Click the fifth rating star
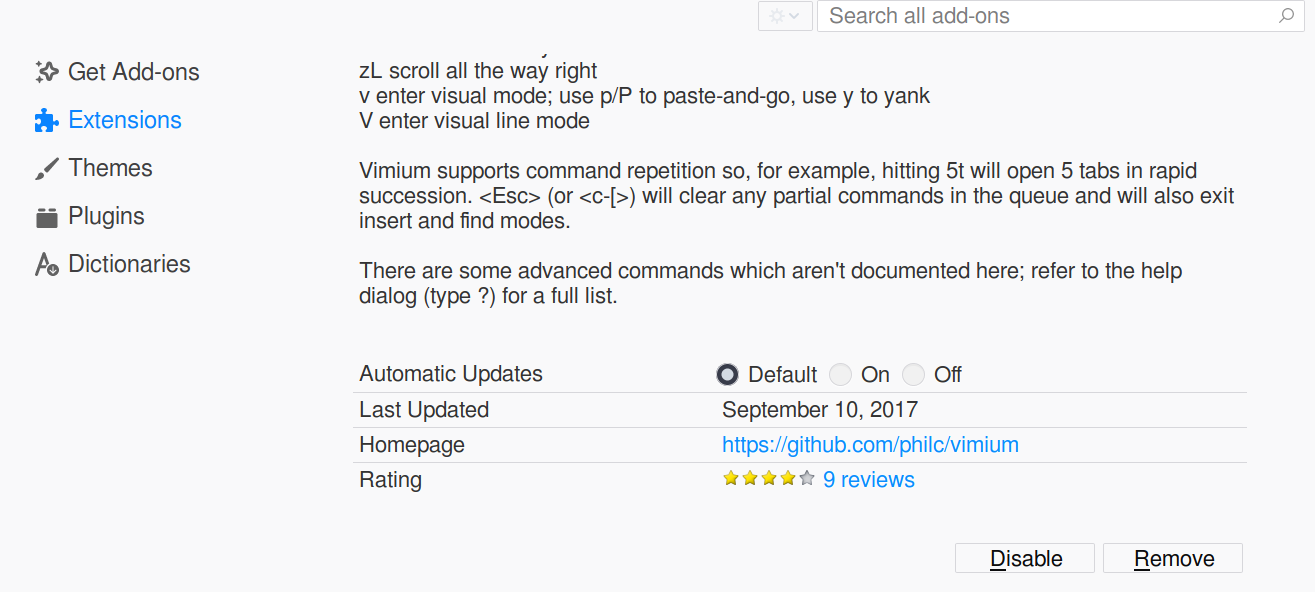The image size is (1315, 592). click(805, 478)
